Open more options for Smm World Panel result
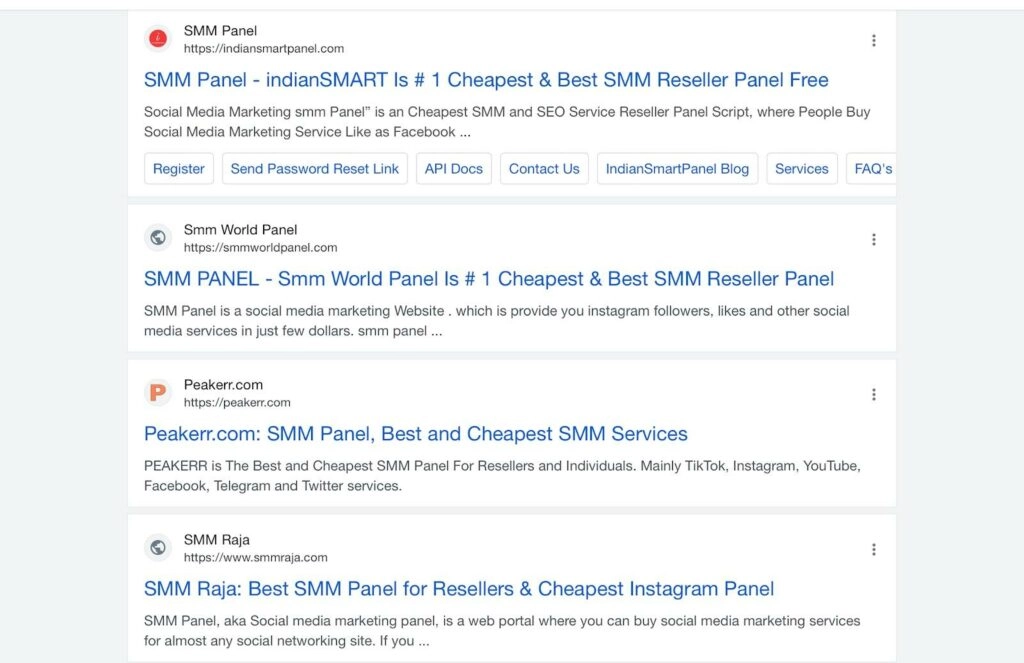This screenshot has height=663, width=1024. pyautogui.click(x=873, y=239)
